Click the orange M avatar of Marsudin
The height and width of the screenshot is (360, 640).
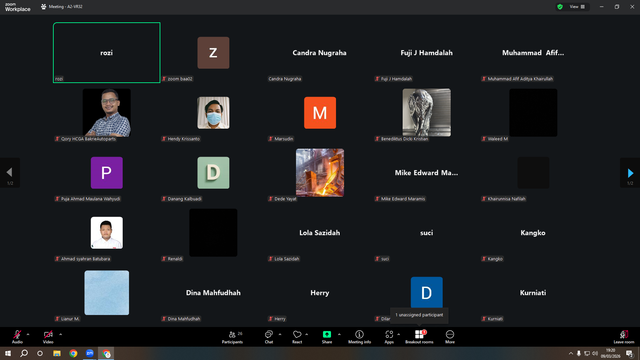point(320,113)
